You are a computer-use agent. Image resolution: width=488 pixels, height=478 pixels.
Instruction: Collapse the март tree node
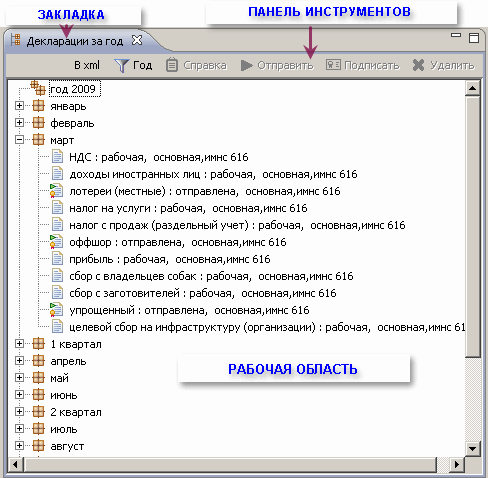[x=19, y=140]
